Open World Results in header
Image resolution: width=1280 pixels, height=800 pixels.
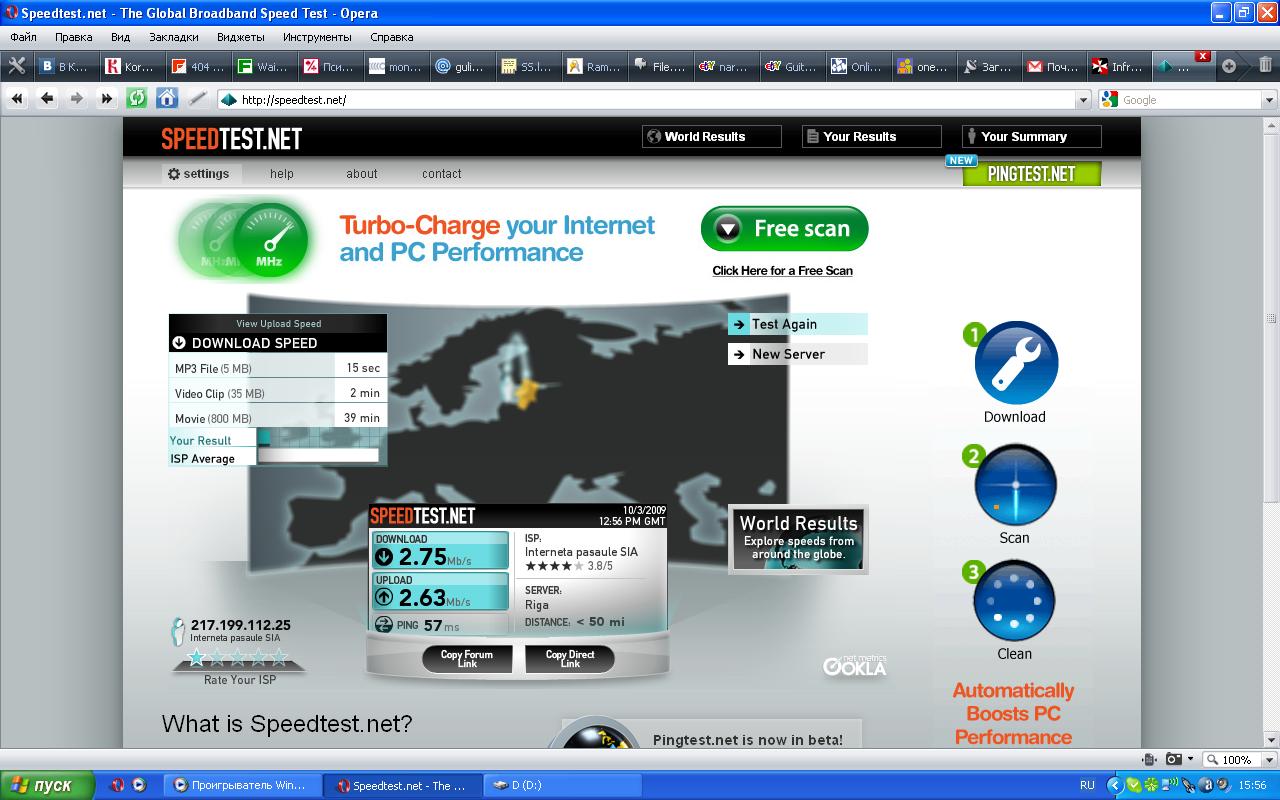(711, 137)
